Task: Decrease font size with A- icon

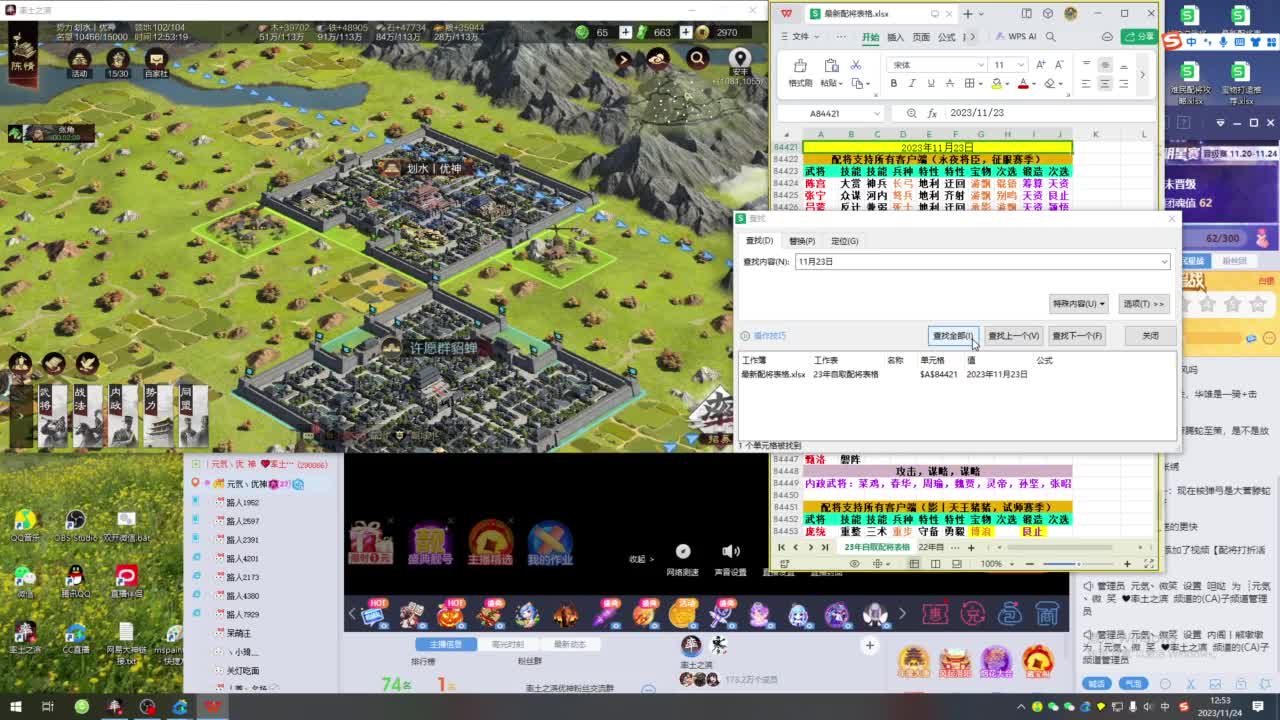Action: (x=1059, y=65)
